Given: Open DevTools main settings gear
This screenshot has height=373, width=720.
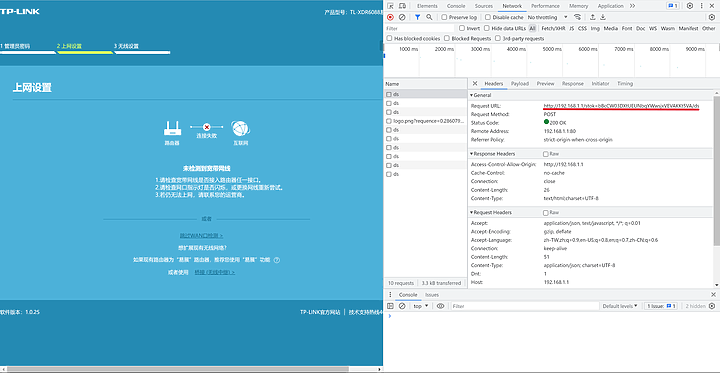Looking at the screenshot, I should click(690, 6).
